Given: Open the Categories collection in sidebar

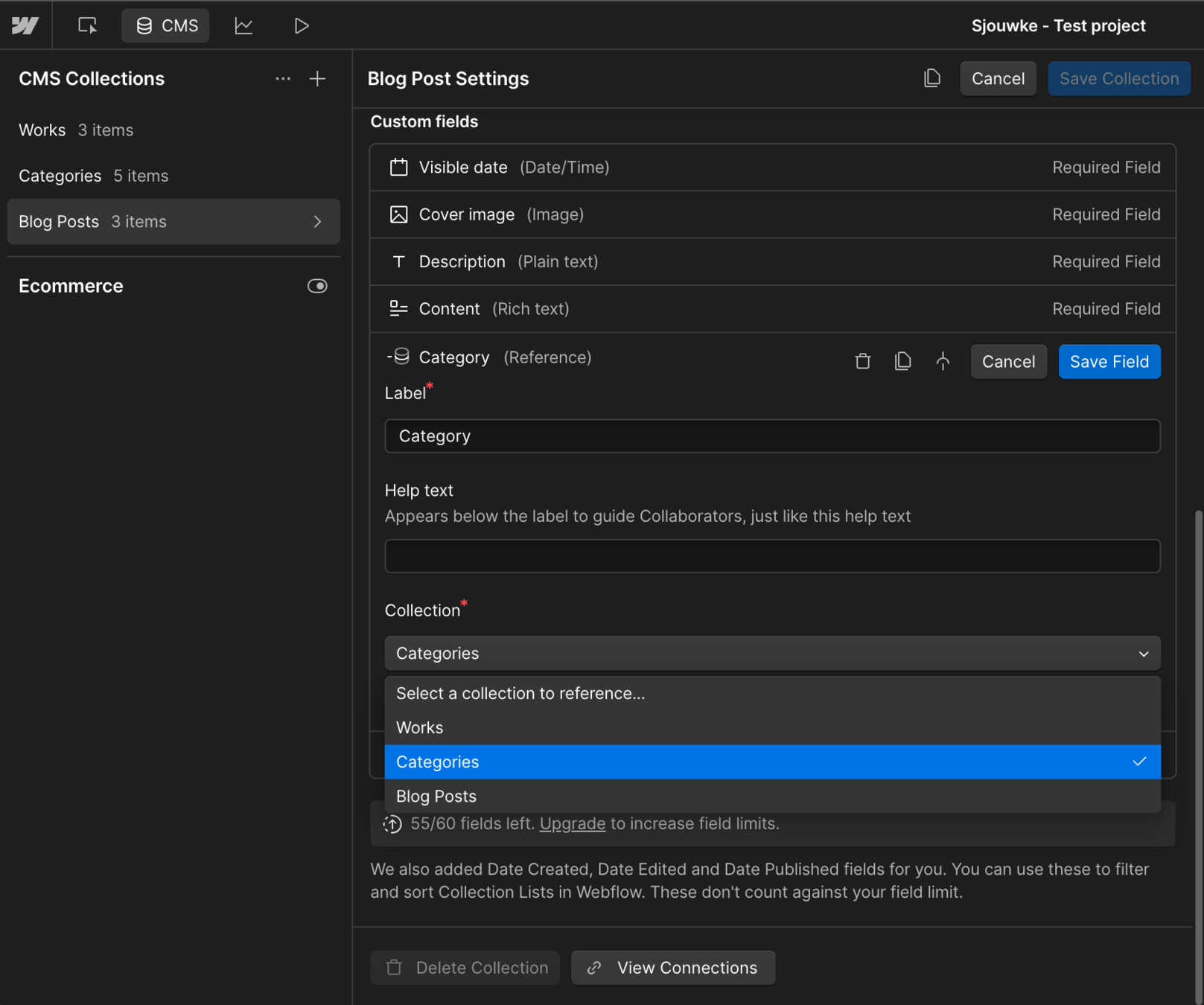Looking at the screenshot, I should (173, 176).
